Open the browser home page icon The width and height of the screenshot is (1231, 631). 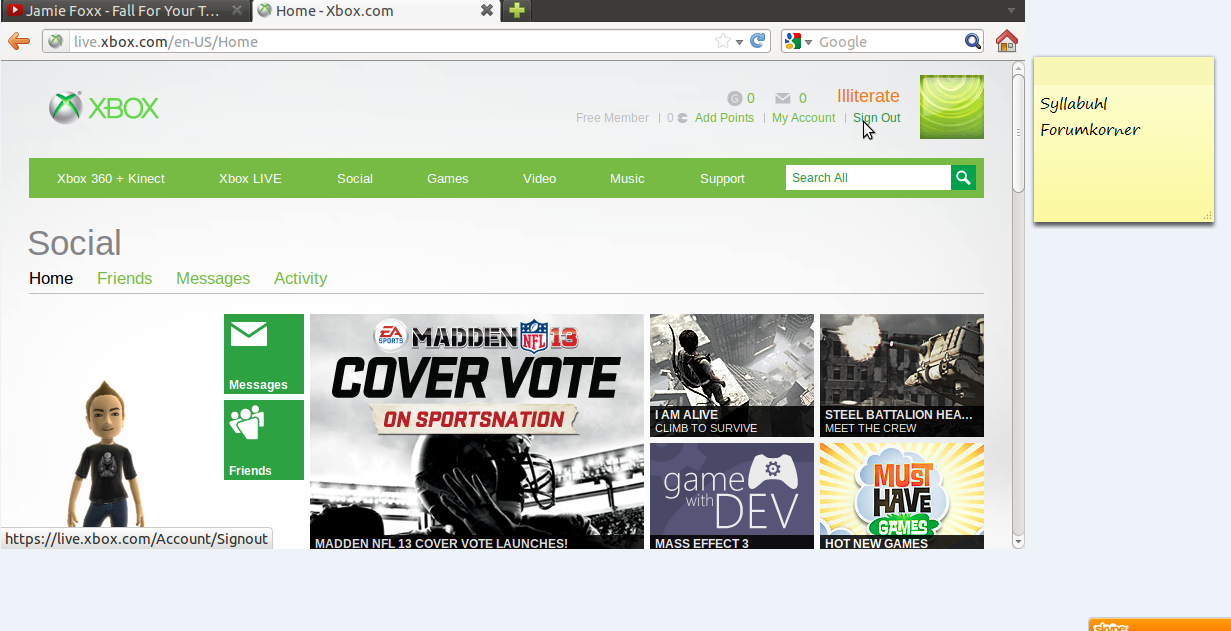point(1006,41)
